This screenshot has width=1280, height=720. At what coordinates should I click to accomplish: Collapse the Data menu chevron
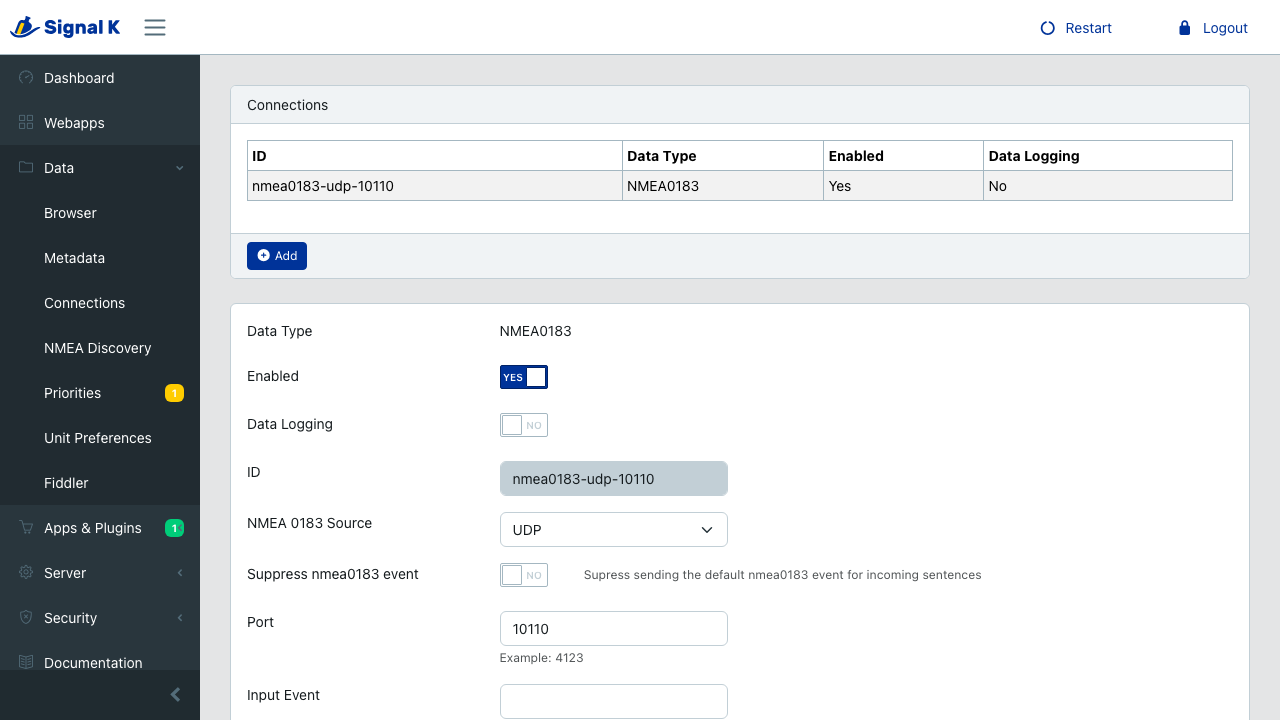[x=180, y=168]
